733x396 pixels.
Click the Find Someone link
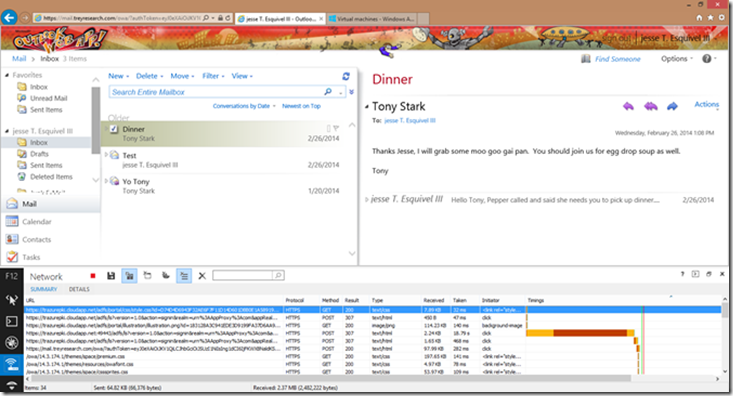click(618, 59)
